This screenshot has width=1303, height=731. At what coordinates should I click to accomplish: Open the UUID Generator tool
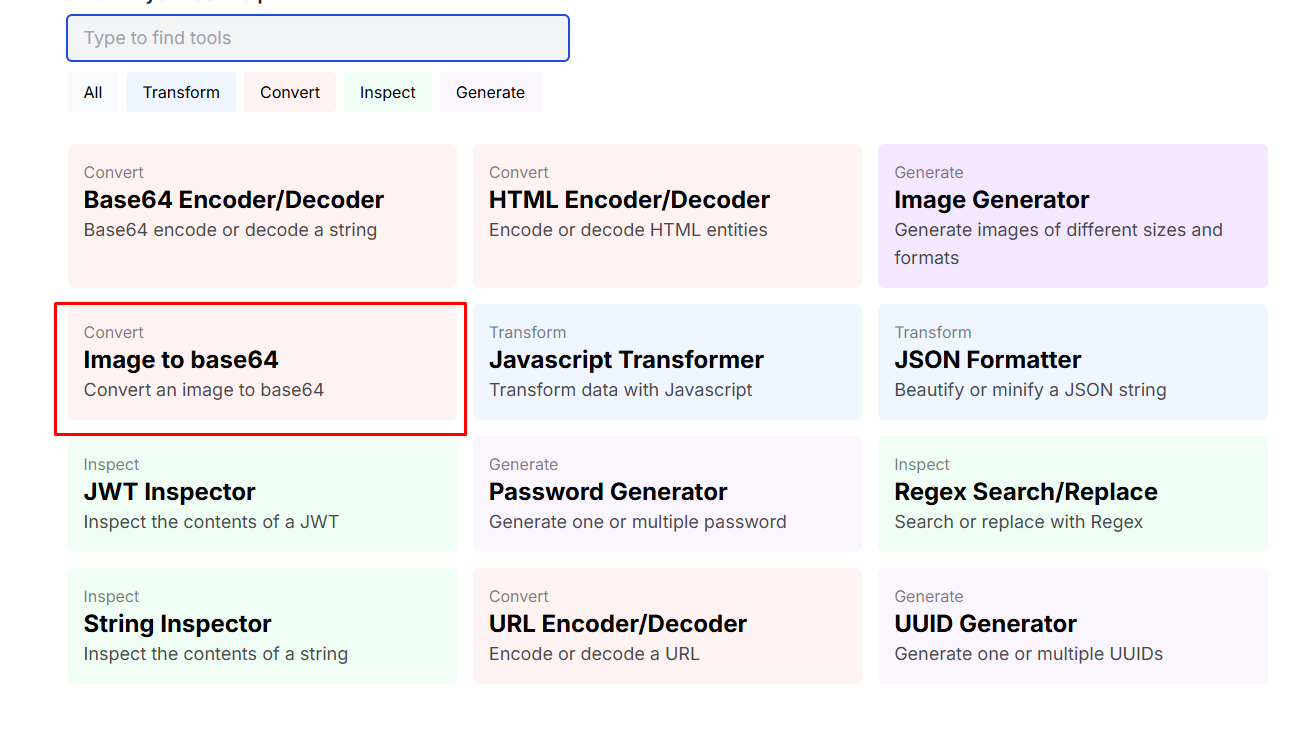1072,625
